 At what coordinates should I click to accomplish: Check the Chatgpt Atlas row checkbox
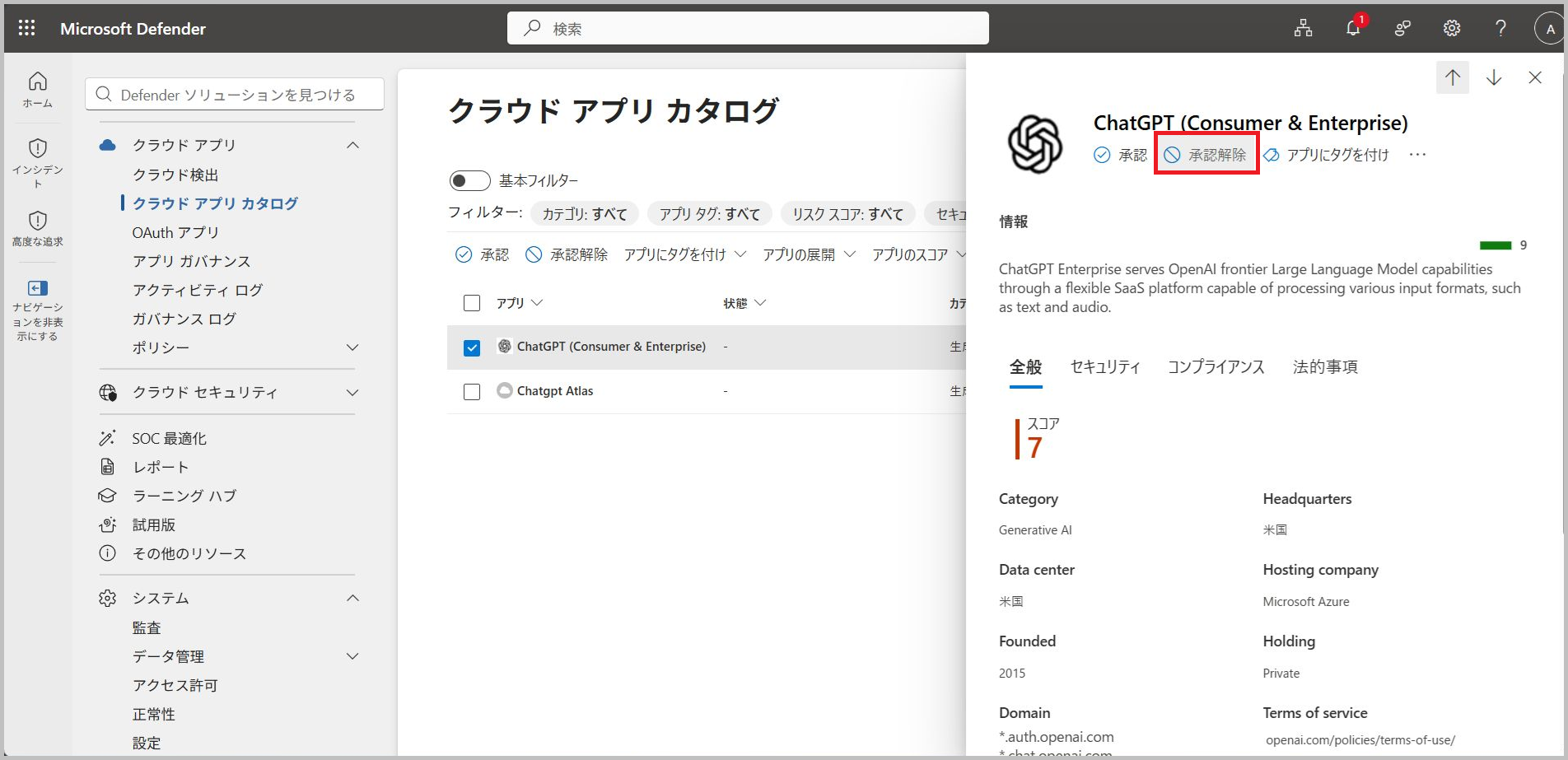[472, 392]
